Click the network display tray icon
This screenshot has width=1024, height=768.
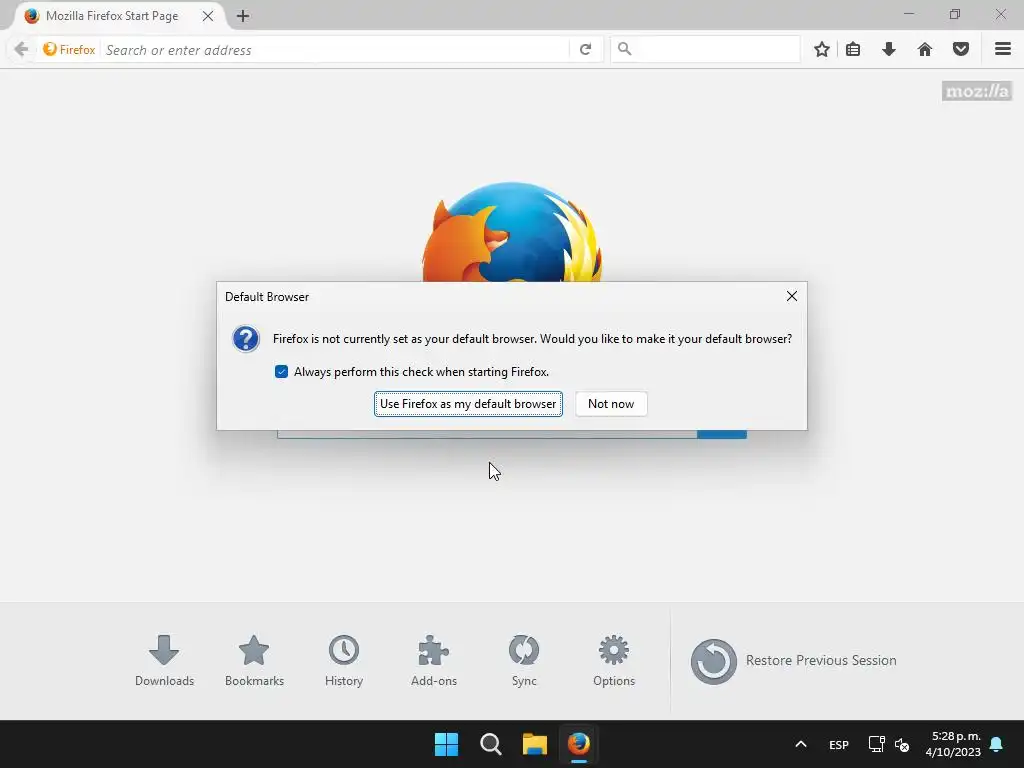pos(876,744)
